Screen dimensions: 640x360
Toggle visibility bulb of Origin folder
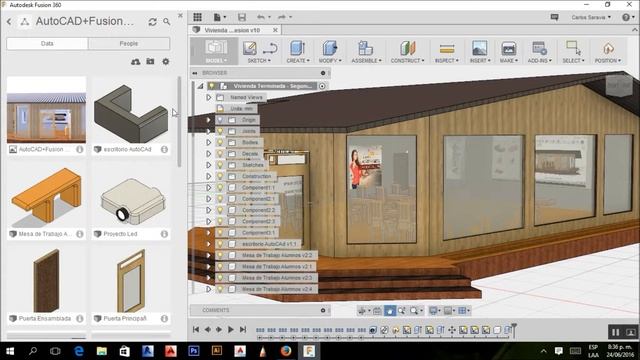[220, 120]
